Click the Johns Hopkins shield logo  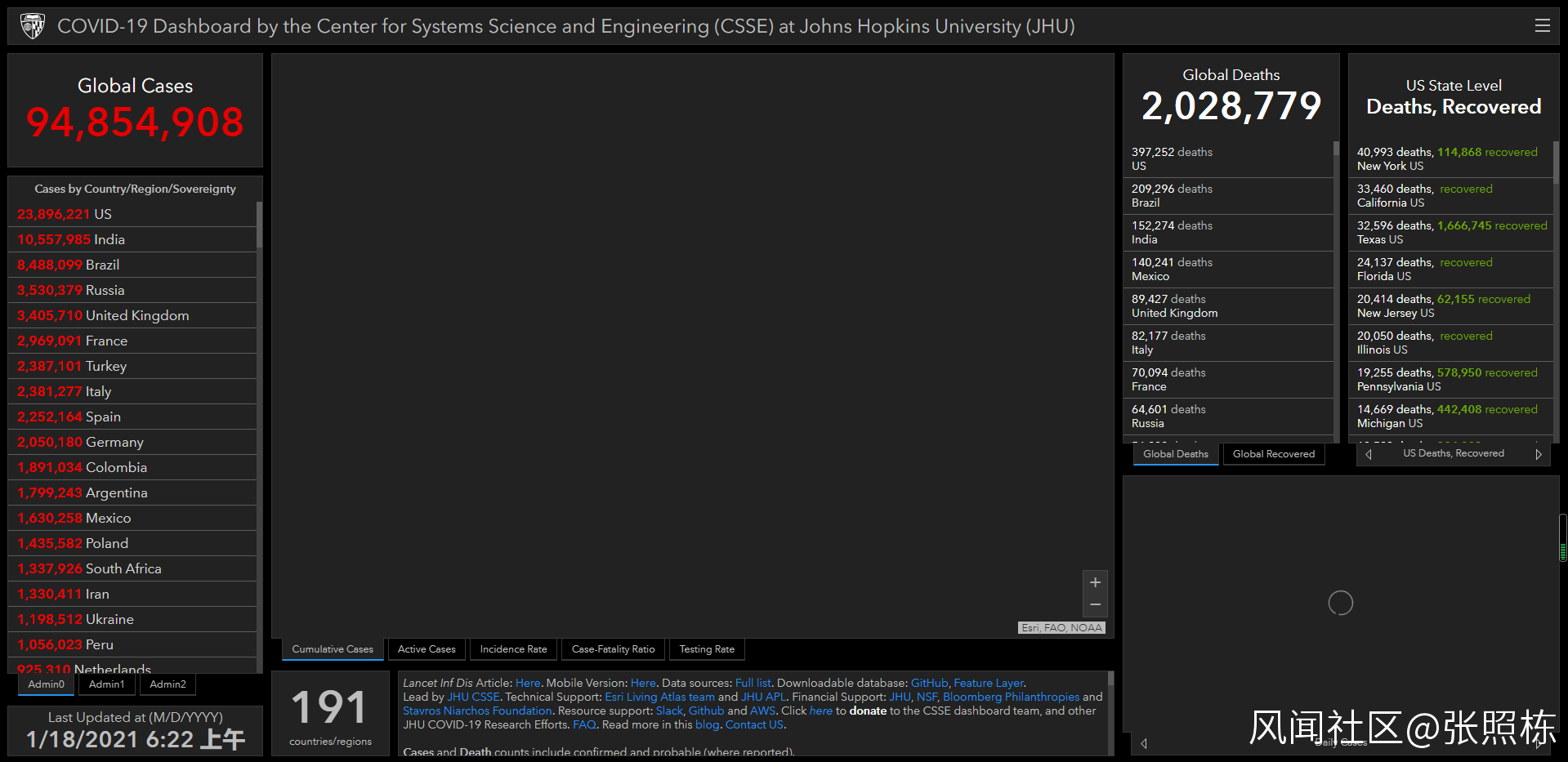33,26
